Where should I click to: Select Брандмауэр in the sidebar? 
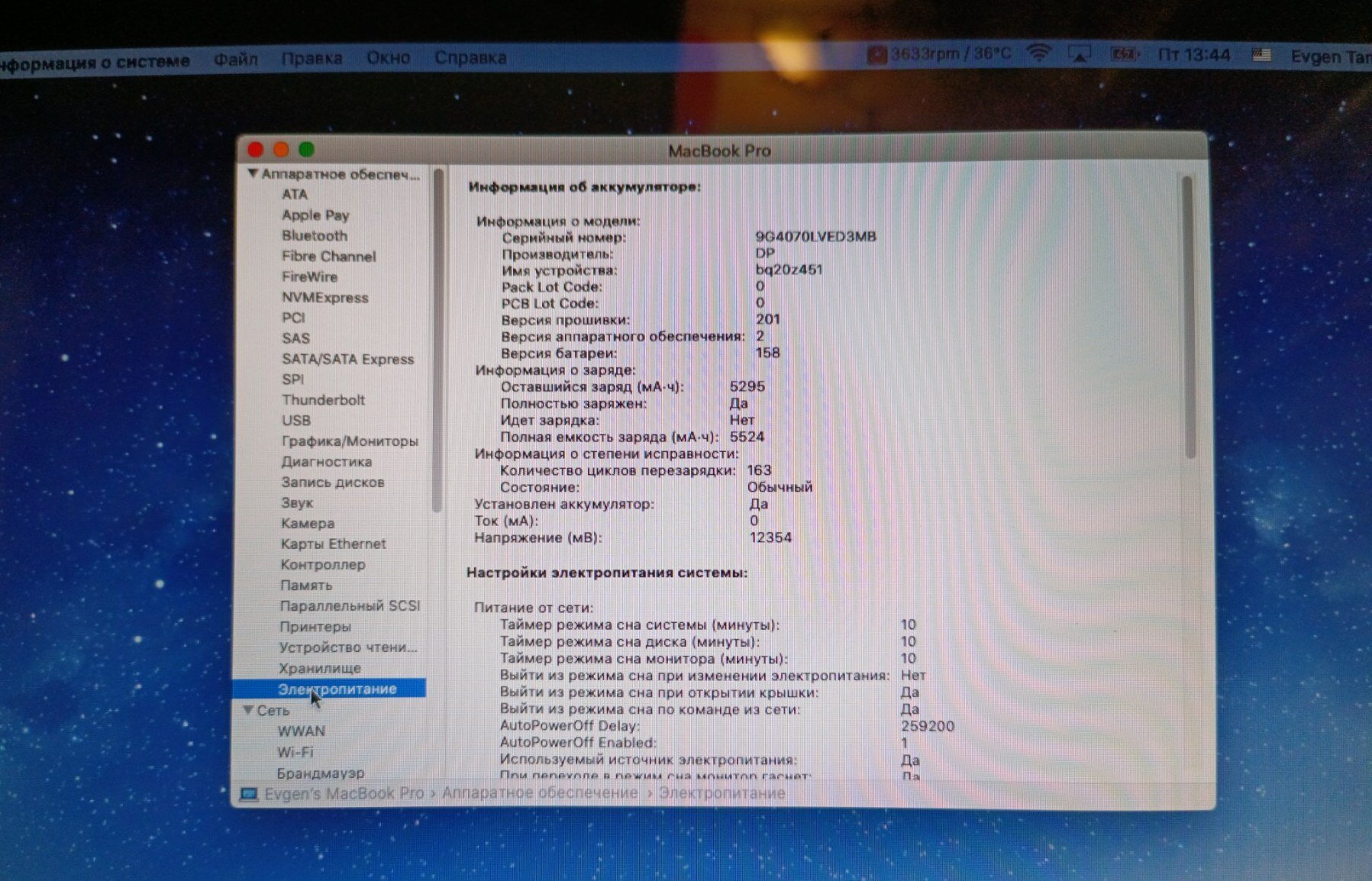(320, 773)
